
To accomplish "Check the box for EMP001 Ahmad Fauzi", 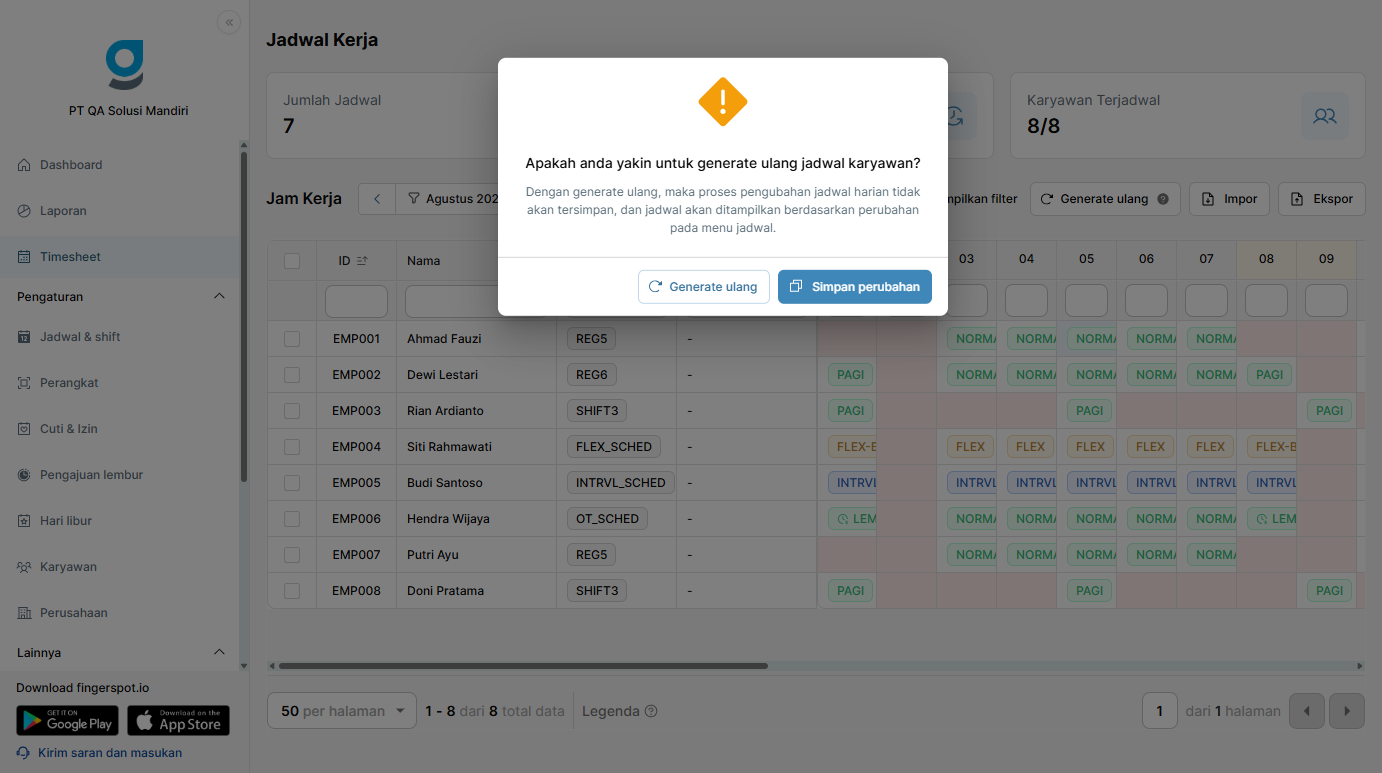I will 292,339.
